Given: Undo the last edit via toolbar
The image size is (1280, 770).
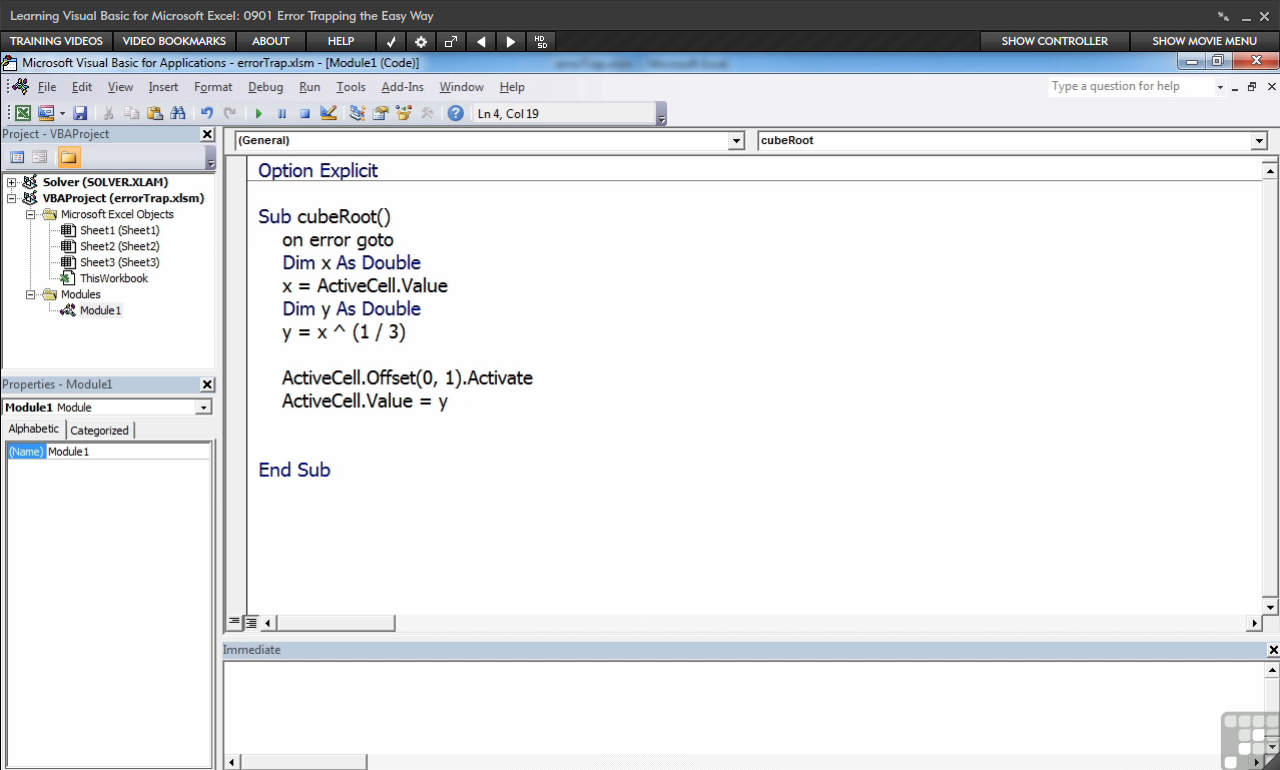Looking at the screenshot, I should coord(207,113).
